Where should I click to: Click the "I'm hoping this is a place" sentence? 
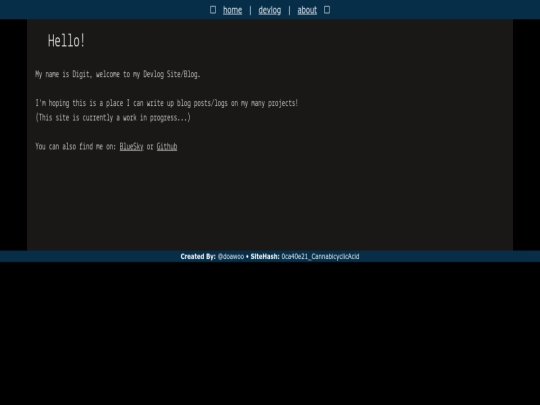[167, 103]
